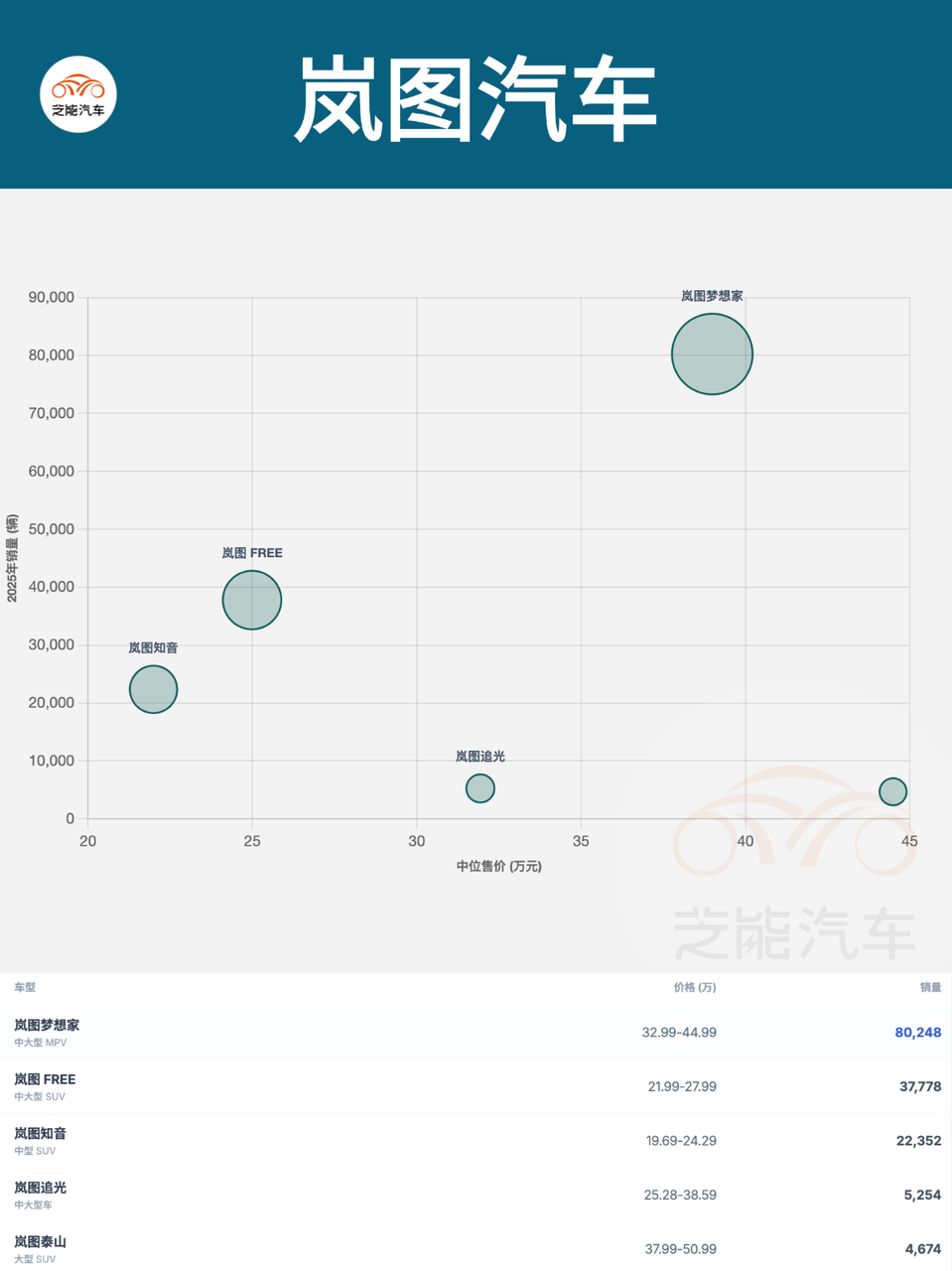Click the 价格 (万) column header
This screenshot has height=1271, width=952.
[x=695, y=987]
